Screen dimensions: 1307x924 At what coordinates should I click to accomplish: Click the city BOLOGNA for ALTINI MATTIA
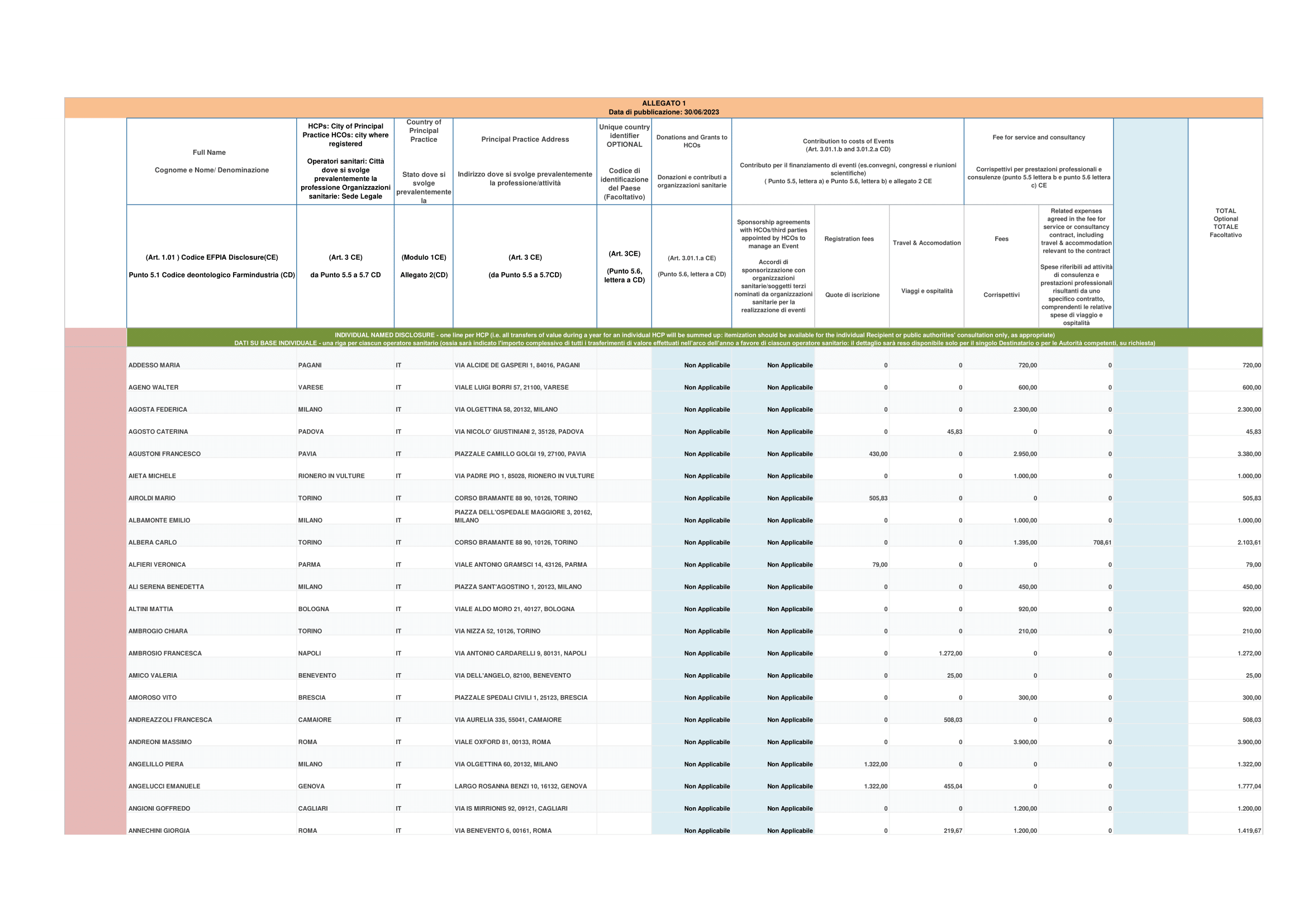pyautogui.click(x=313, y=609)
